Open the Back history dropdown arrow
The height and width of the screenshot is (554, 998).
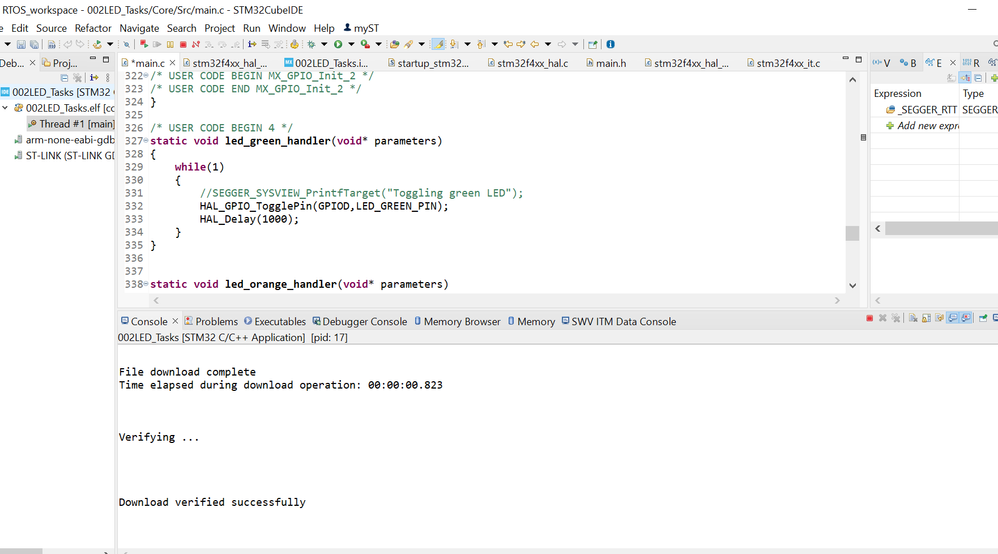coord(548,45)
